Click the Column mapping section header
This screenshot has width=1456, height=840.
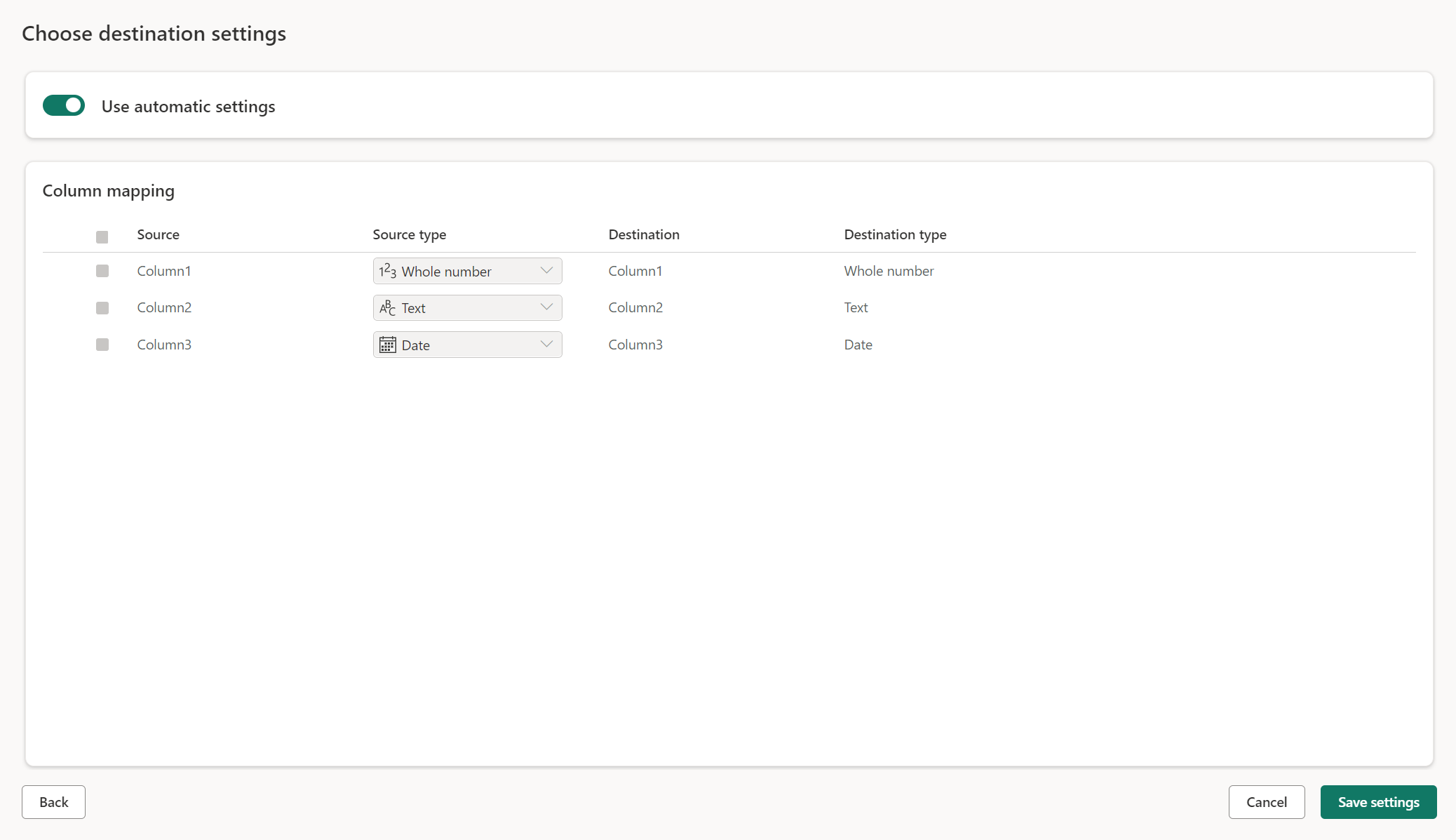coord(108,189)
